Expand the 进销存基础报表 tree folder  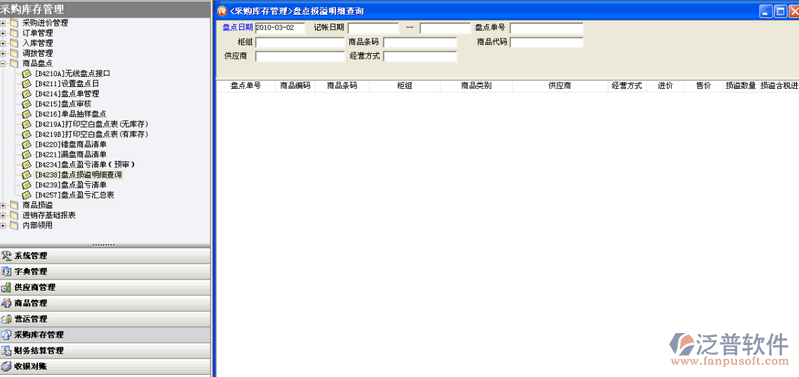click(3, 215)
